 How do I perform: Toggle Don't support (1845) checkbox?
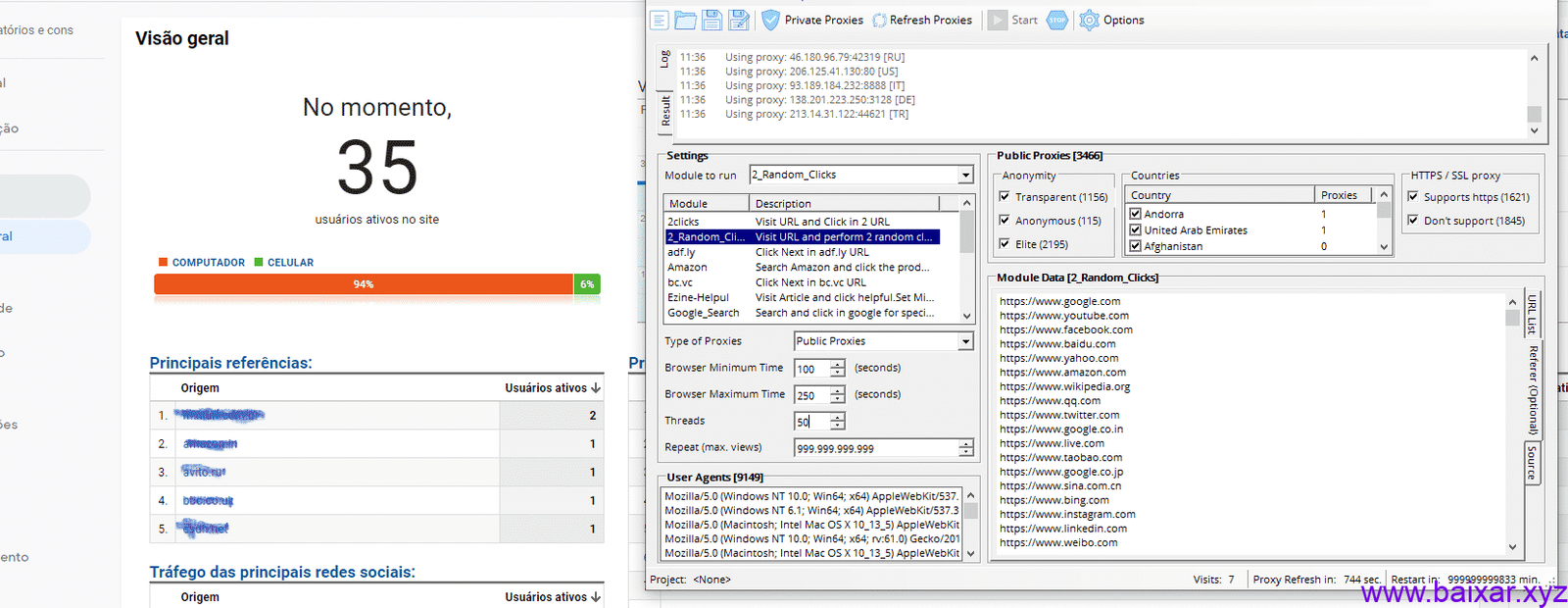(x=1413, y=220)
